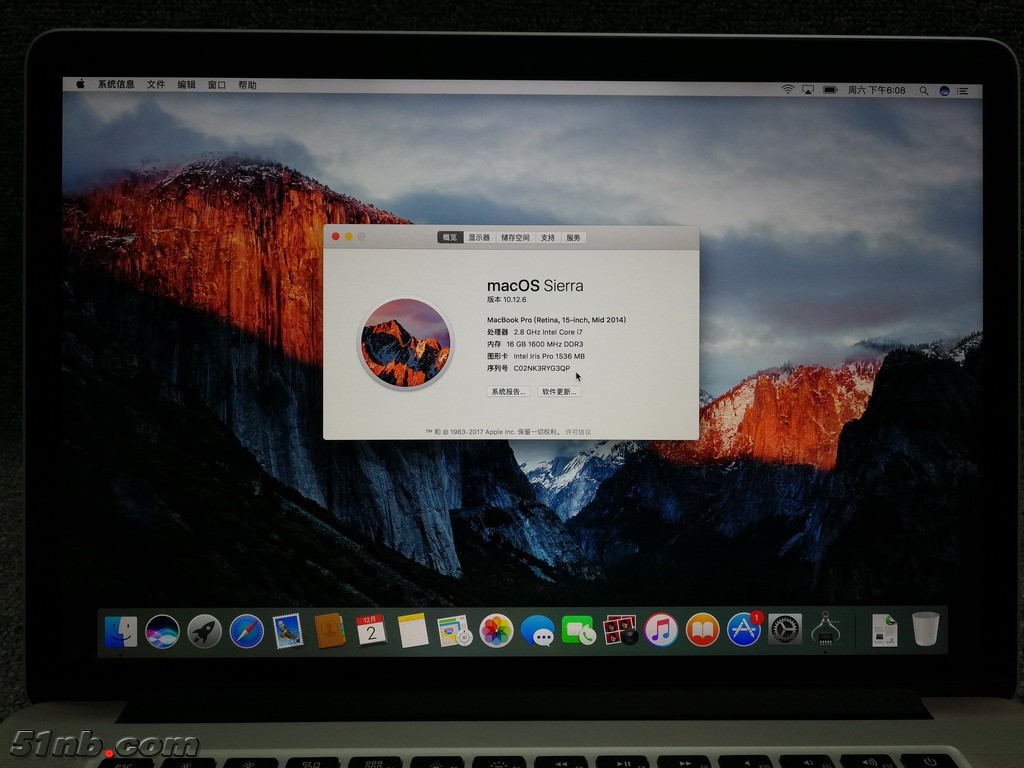Open the Mail stamp icon
Image resolution: width=1024 pixels, height=768 pixels.
click(288, 631)
